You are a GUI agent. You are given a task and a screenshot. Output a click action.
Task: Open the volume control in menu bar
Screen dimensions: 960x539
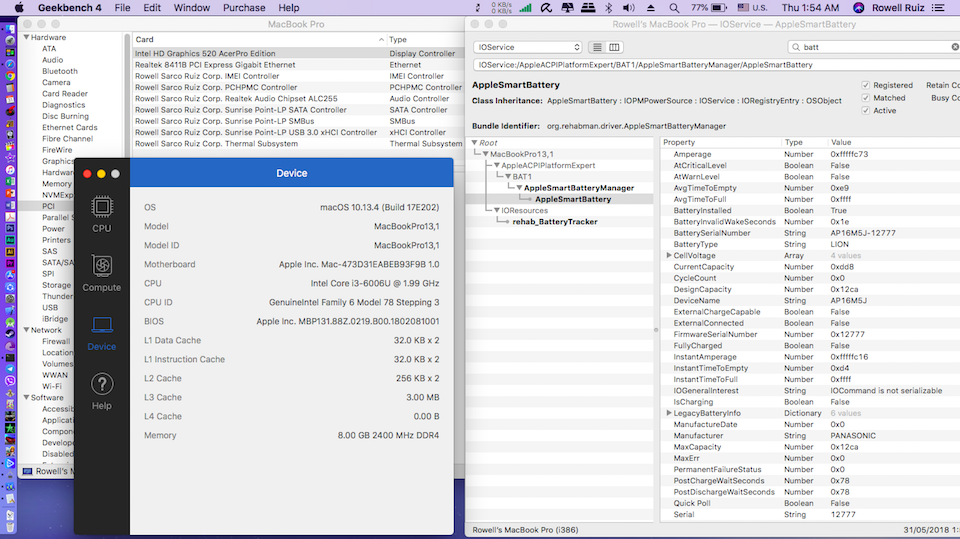pos(628,8)
